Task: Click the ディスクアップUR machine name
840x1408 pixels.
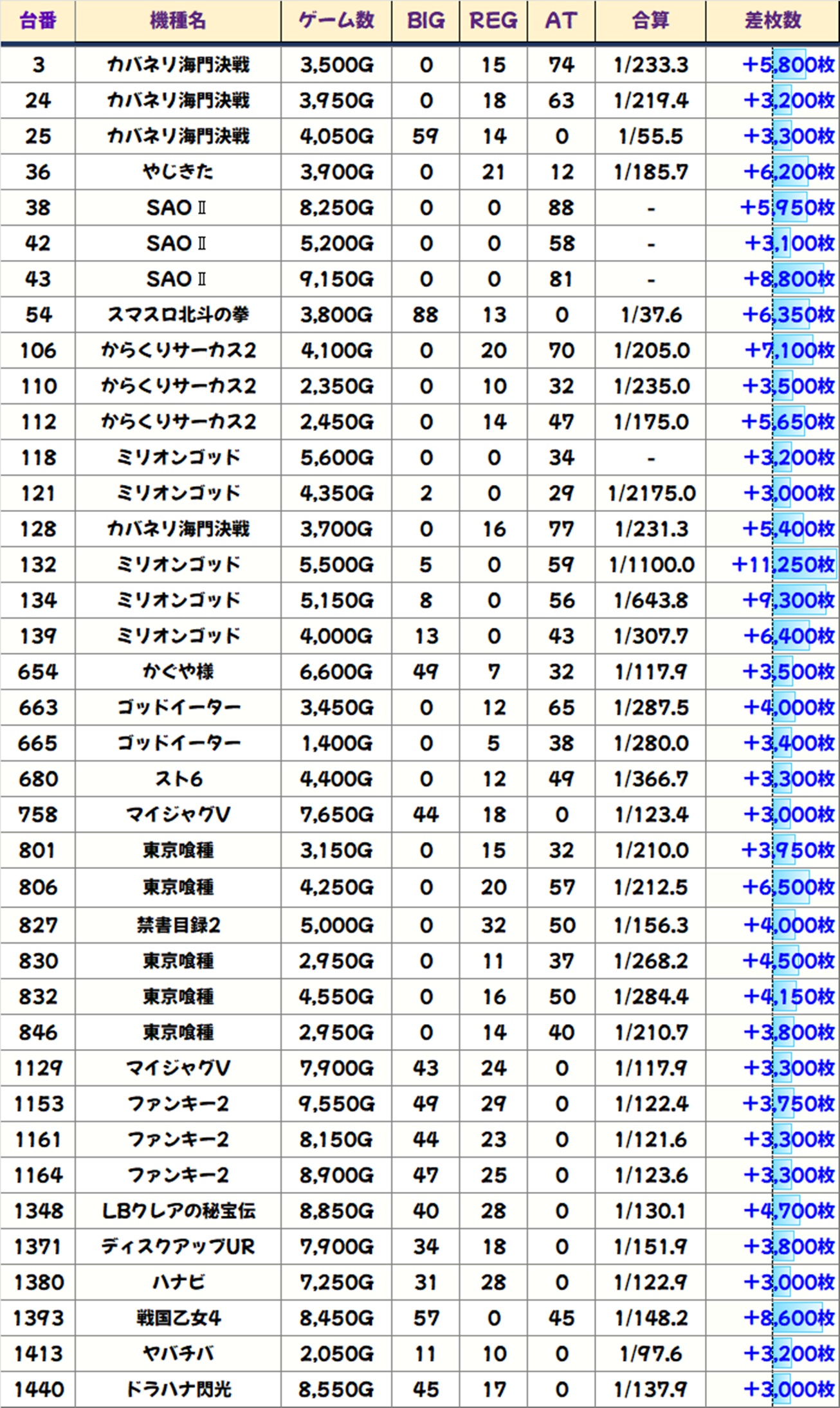Action: pos(178,1247)
